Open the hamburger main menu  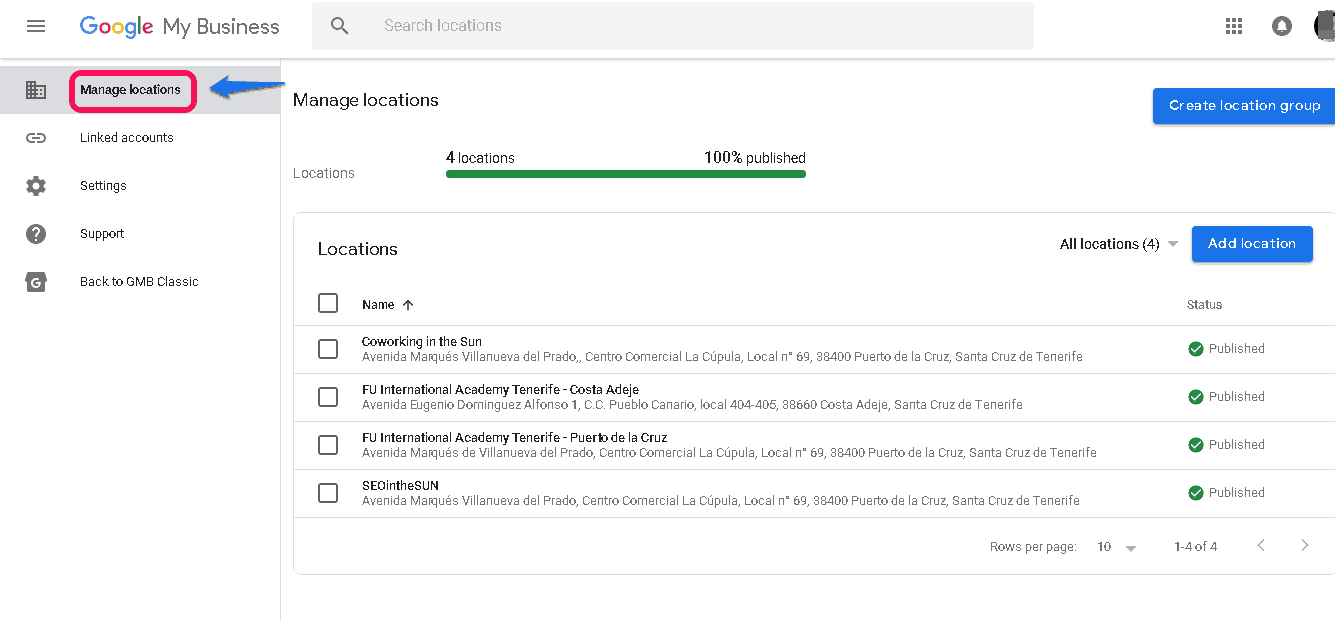click(36, 26)
